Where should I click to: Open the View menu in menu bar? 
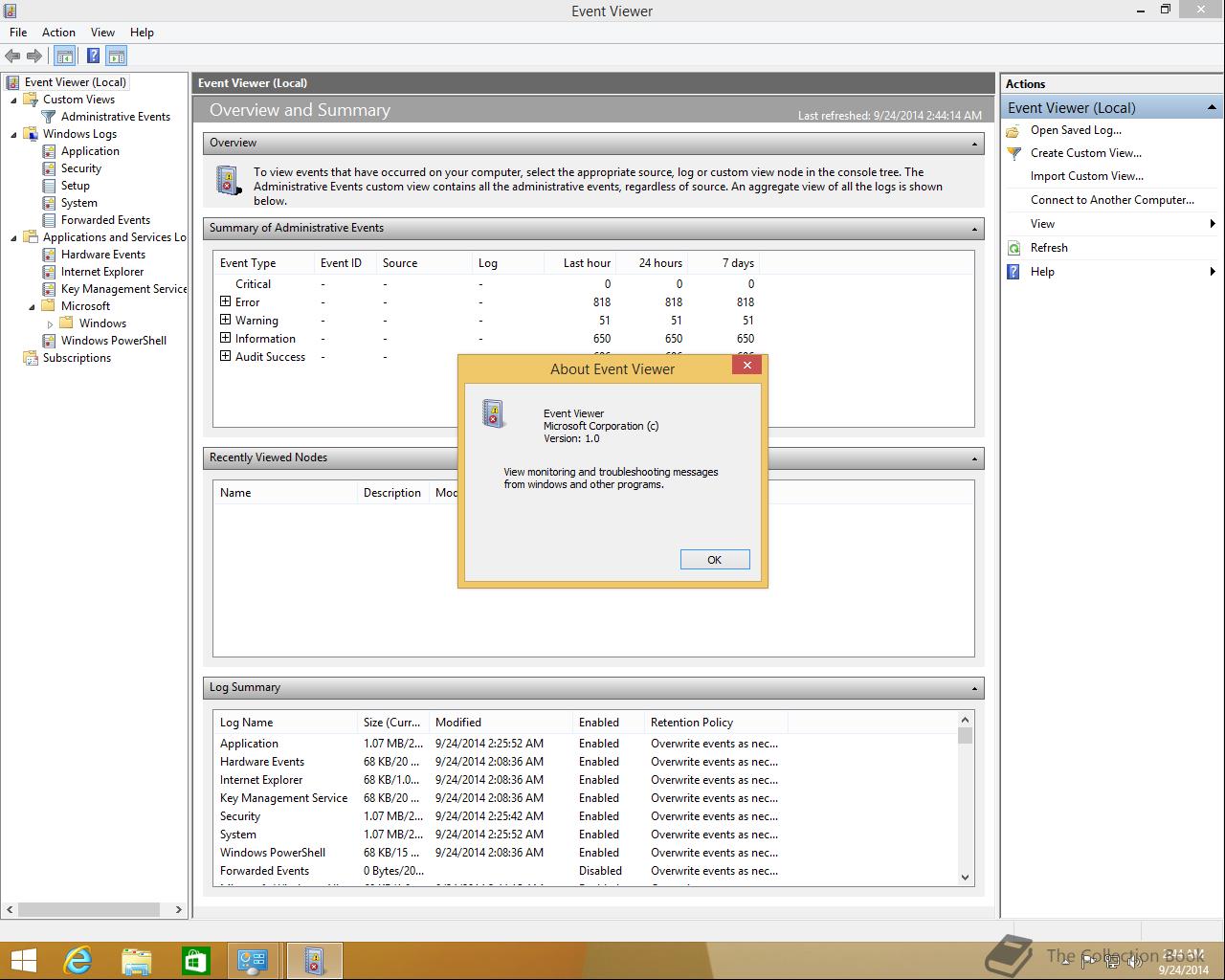pyautogui.click(x=102, y=32)
